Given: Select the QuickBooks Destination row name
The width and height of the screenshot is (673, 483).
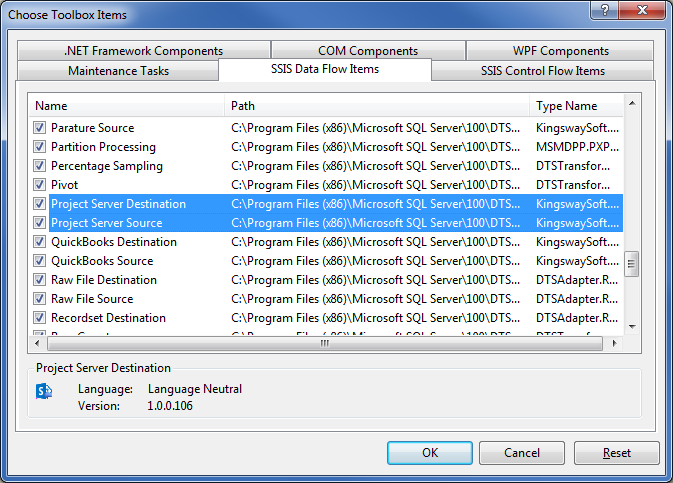Looking at the screenshot, I should pyautogui.click(x=114, y=242).
